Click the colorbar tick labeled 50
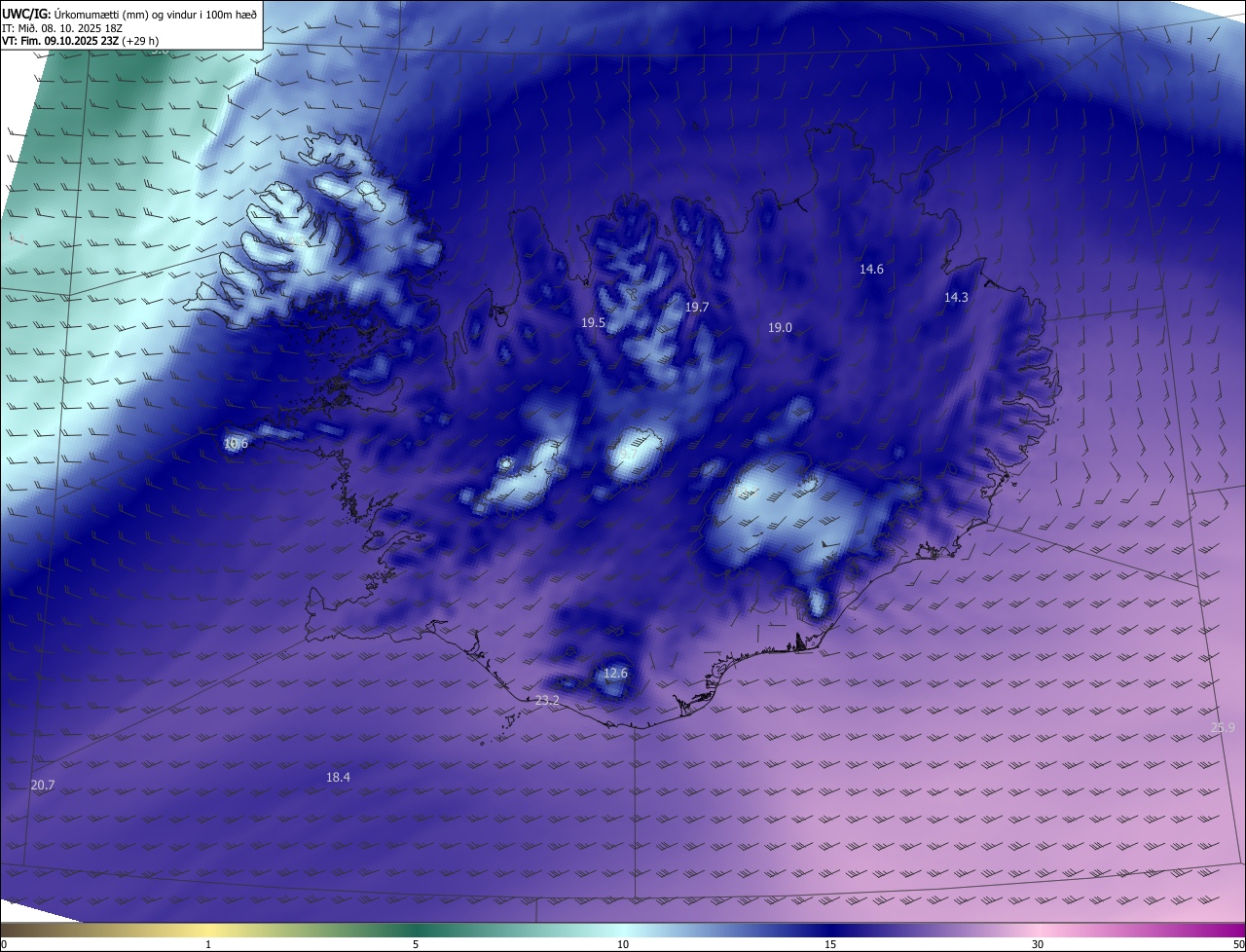Viewport: 1246px width, 952px height. (1238, 944)
